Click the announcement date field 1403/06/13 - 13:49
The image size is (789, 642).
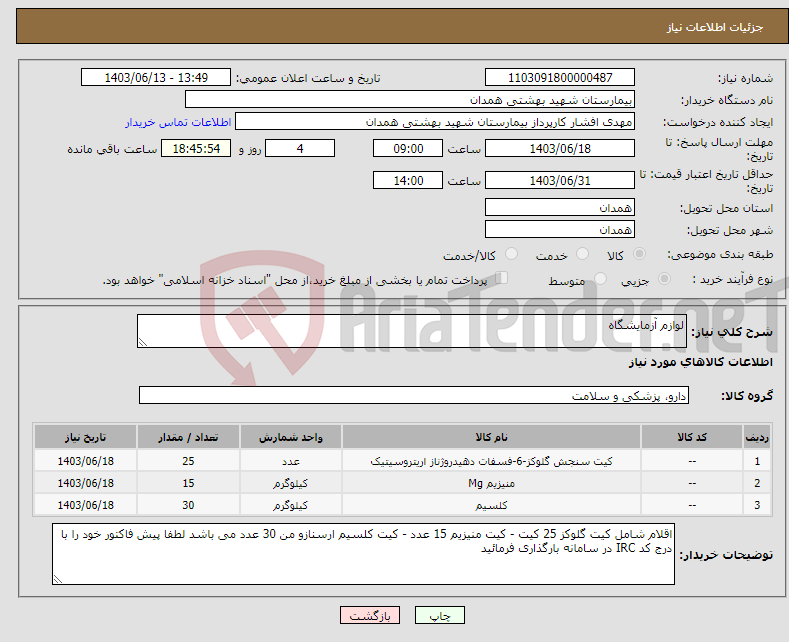pos(155,77)
